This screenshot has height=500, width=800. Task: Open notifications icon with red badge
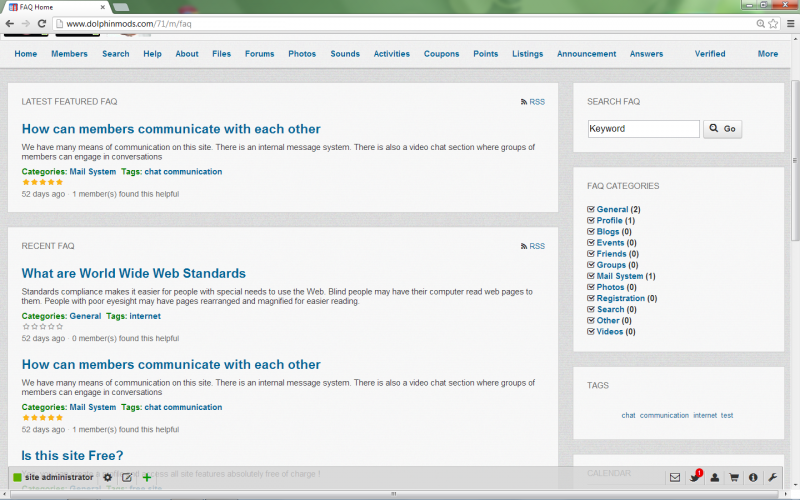[695, 477]
